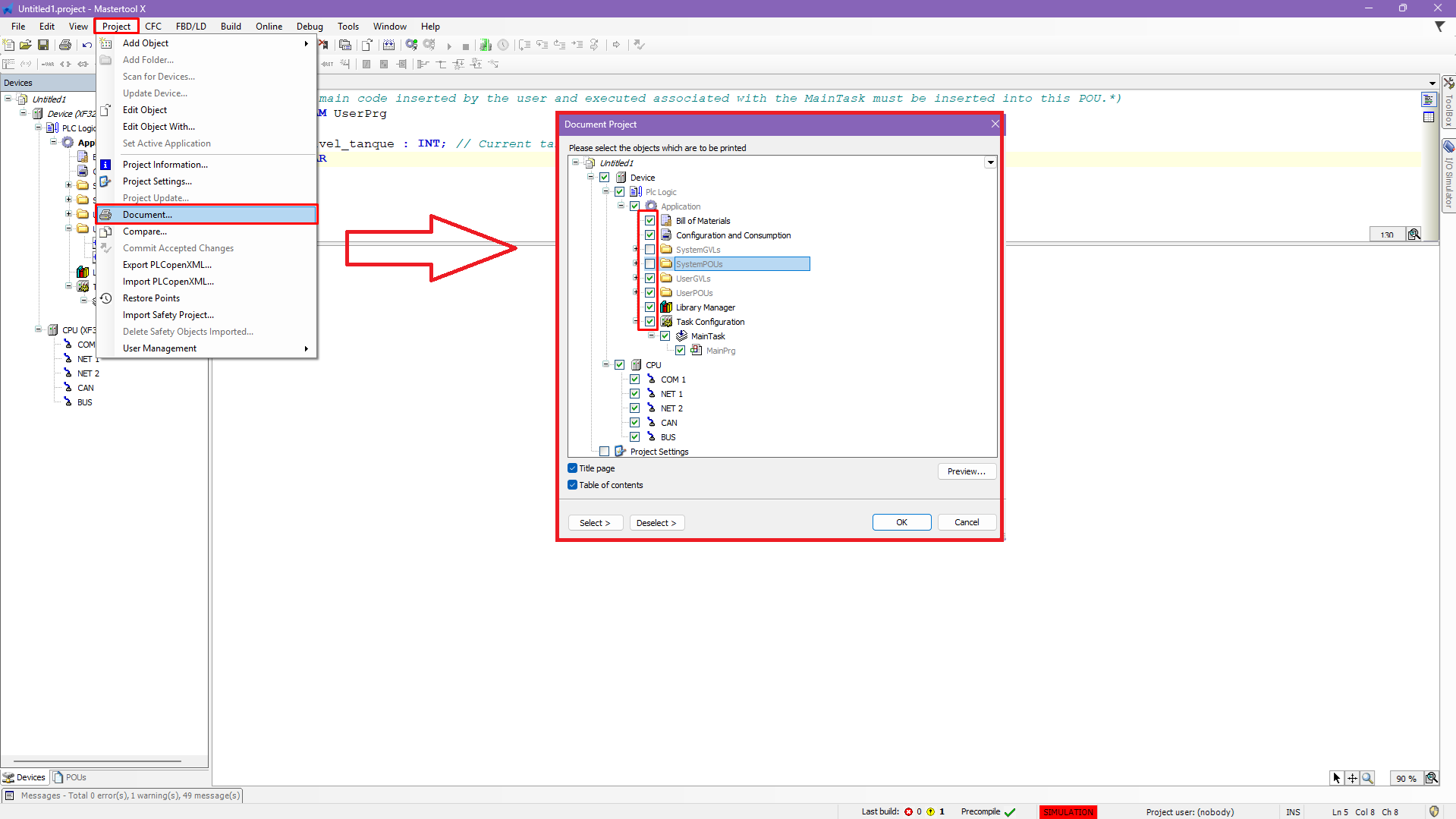Screen dimensions: 1456x819
Task: Click the Save project toolbar icon
Action: (43, 45)
